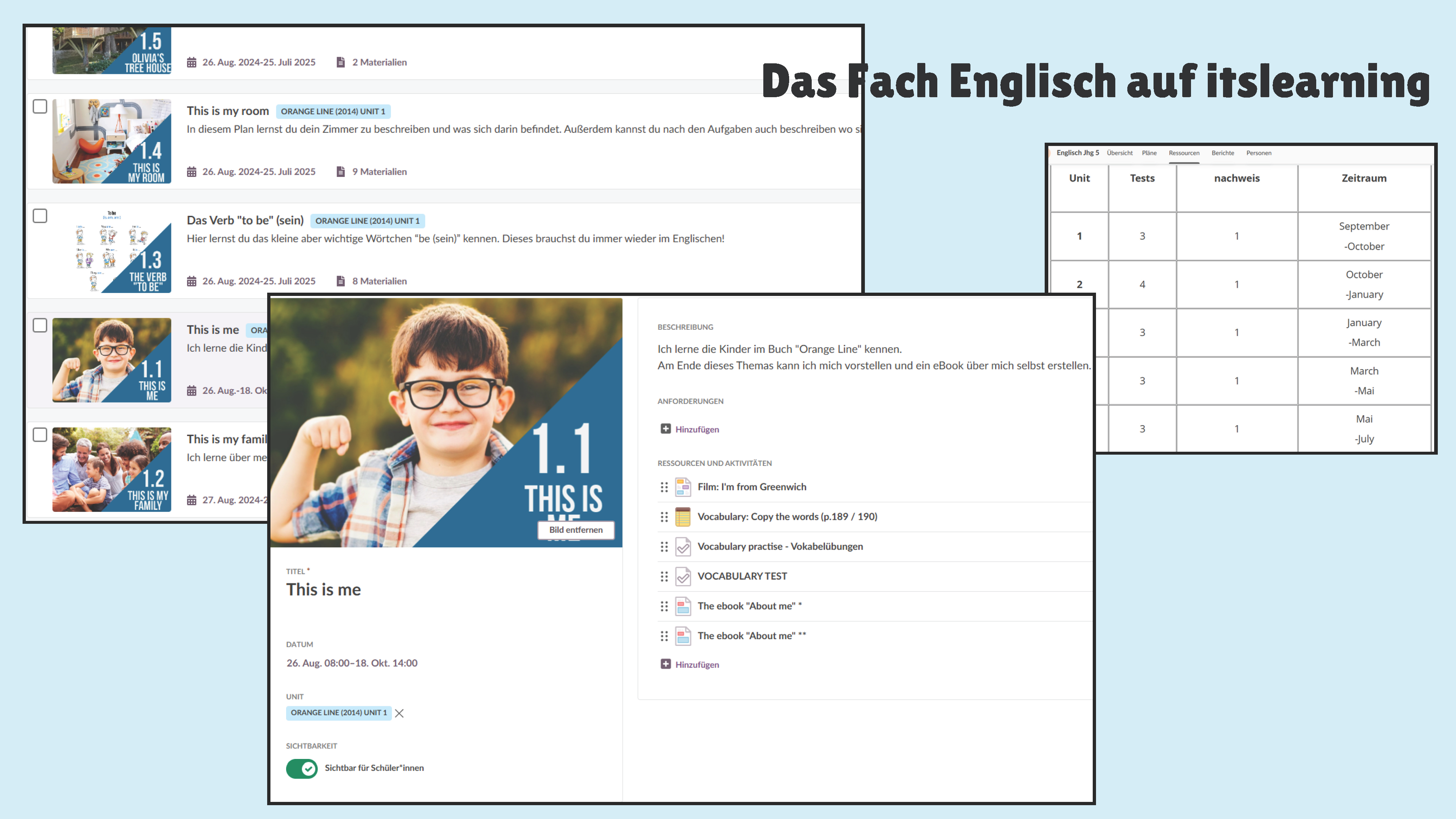Select the checkbox beside This is me plan
Image resolution: width=1456 pixels, height=819 pixels.
tap(40, 325)
